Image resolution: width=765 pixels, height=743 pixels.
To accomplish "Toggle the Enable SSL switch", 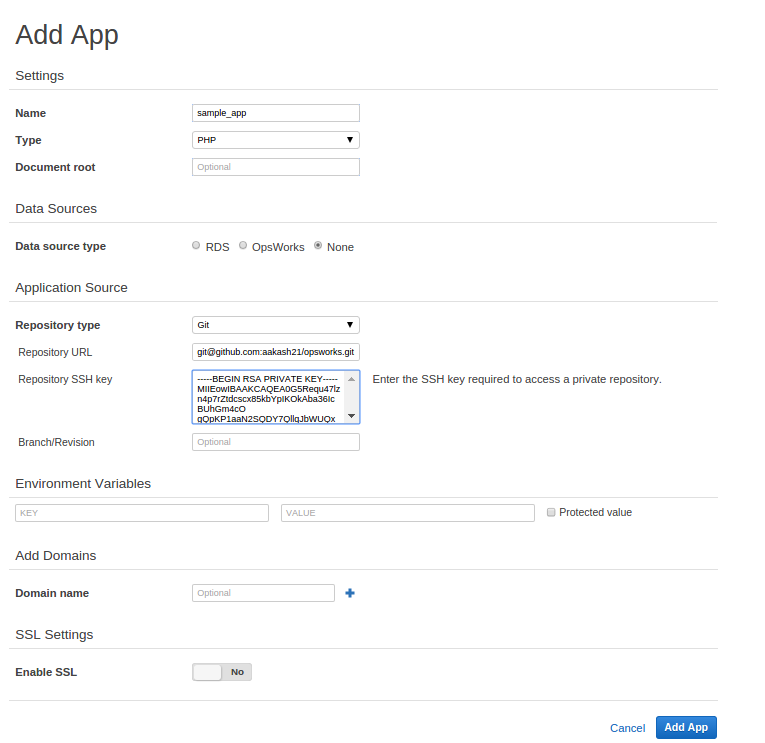I will coord(222,672).
